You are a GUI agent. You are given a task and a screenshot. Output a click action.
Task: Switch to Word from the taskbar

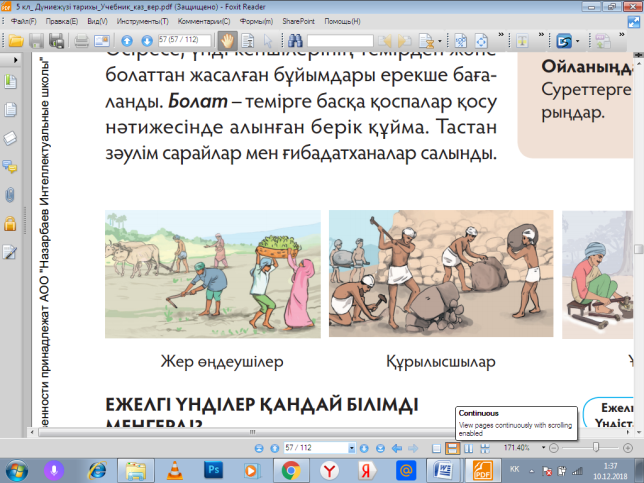tap(444, 471)
